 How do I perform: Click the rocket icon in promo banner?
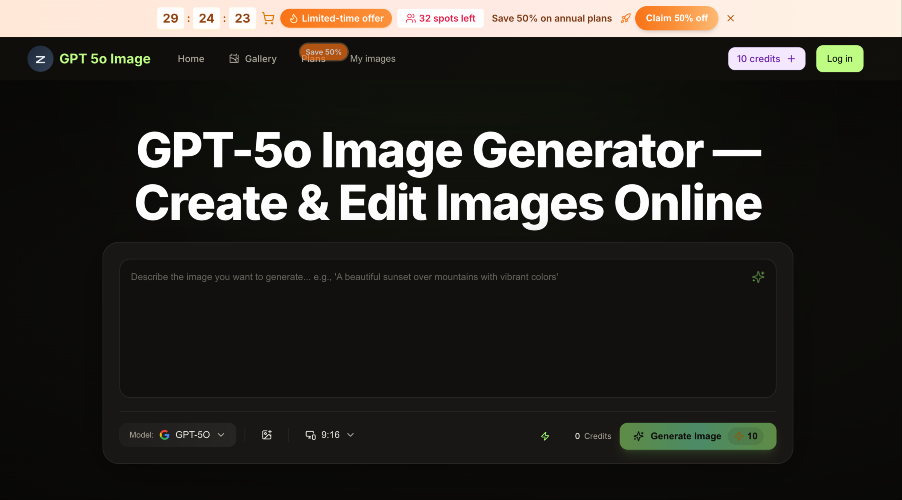point(625,18)
